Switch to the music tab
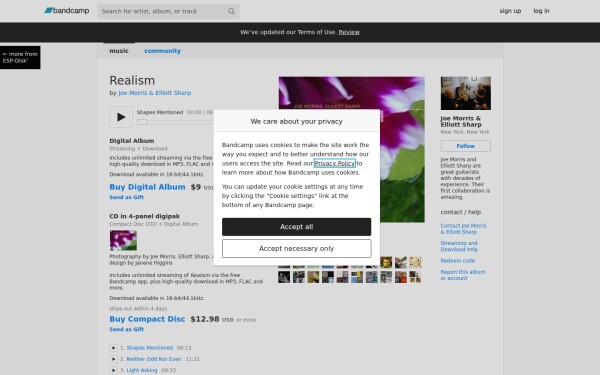600x375 pixels. click(119, 51)
